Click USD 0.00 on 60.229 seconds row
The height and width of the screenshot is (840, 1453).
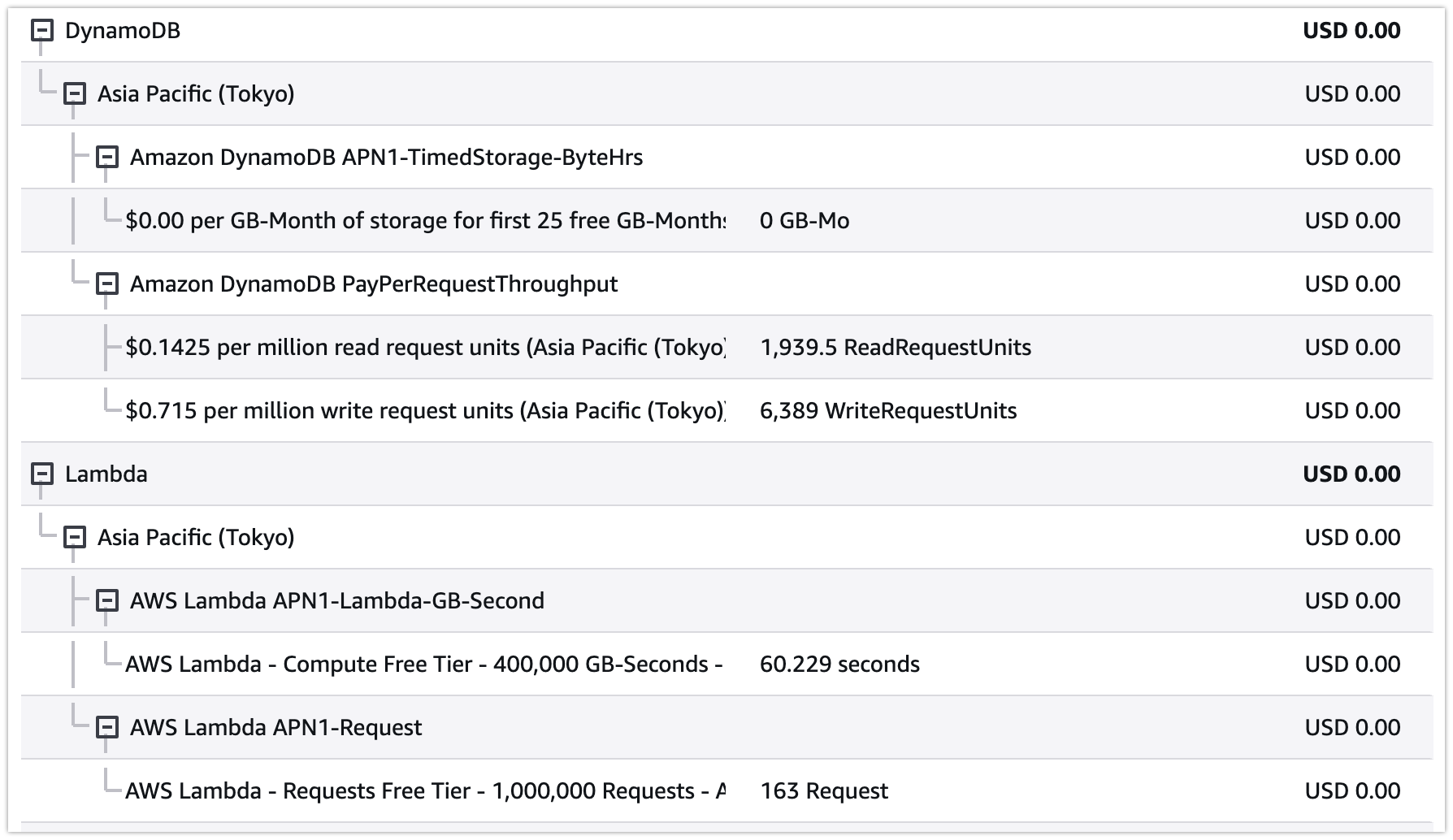(1353, 665)
